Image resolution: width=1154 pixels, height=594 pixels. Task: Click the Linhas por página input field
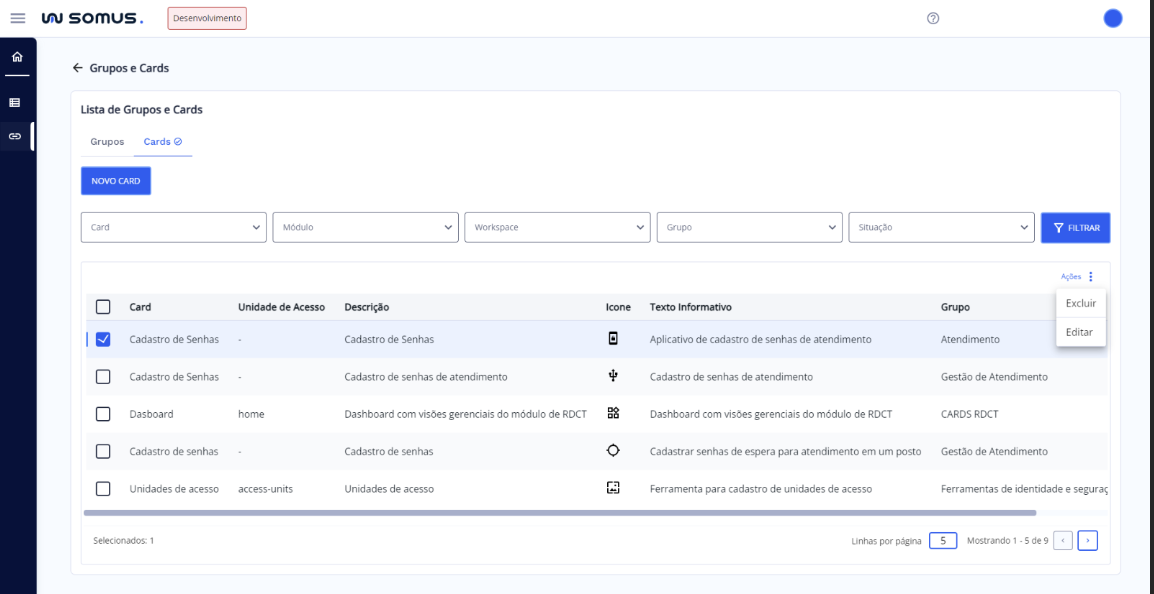point(942,540)
